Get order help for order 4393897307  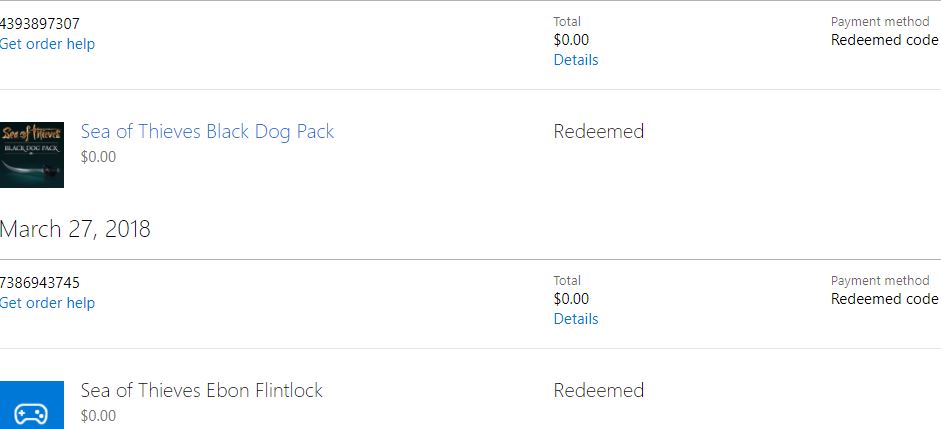tap(47, 44)
